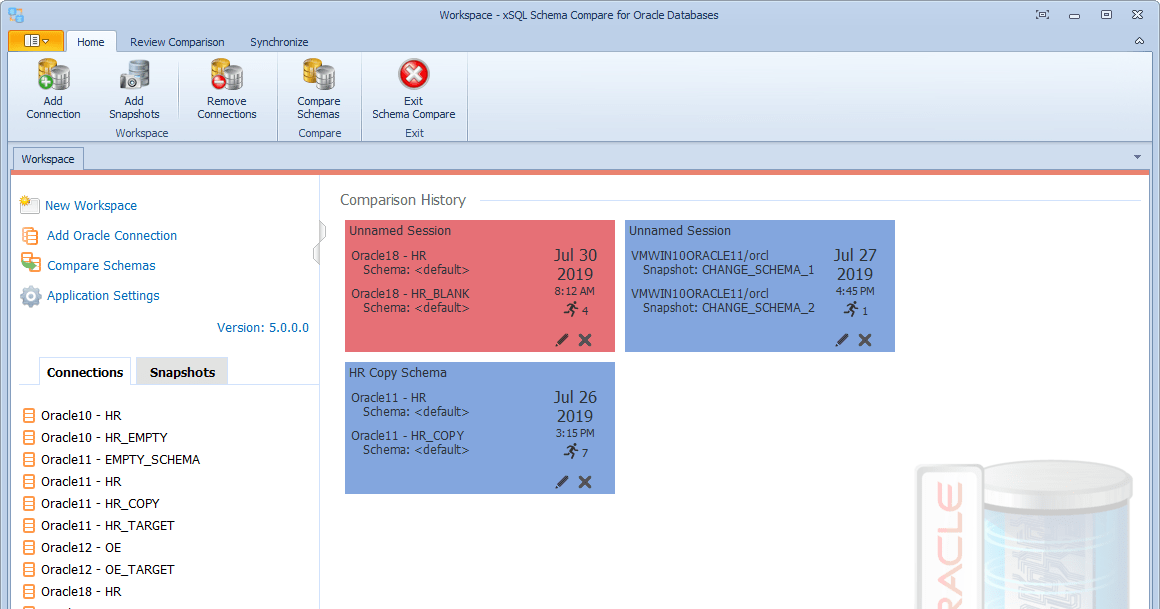Click the Add Snapshots ribbon icon
This screenshot has width=1160, height=609.
click(x=134, y=75)
